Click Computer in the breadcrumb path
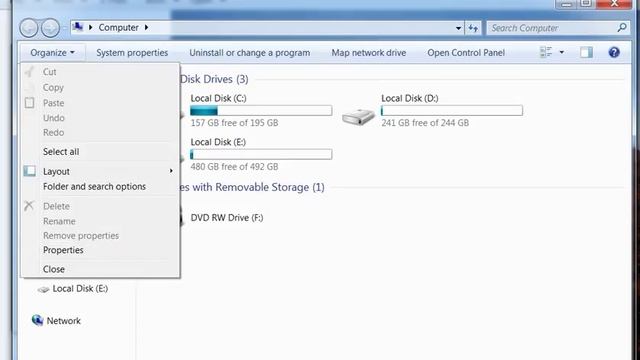 click(118, 27)
